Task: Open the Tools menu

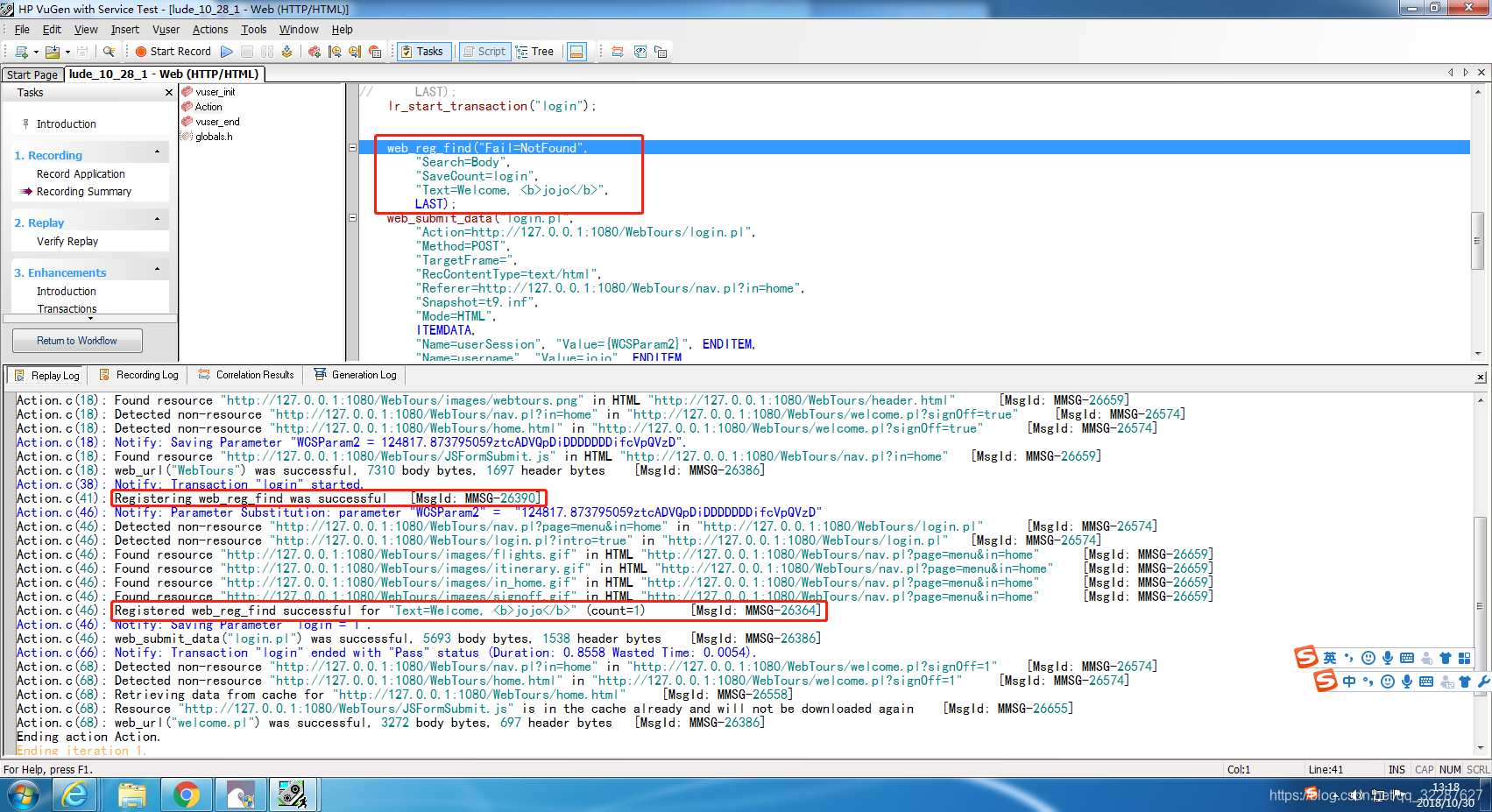Action: [x=254, y=30]
